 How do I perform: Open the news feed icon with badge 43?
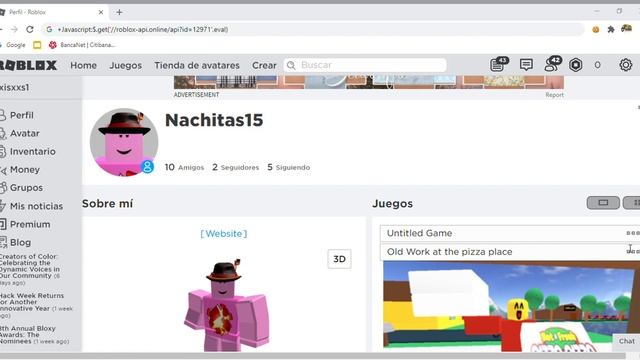tap(498, 64)
